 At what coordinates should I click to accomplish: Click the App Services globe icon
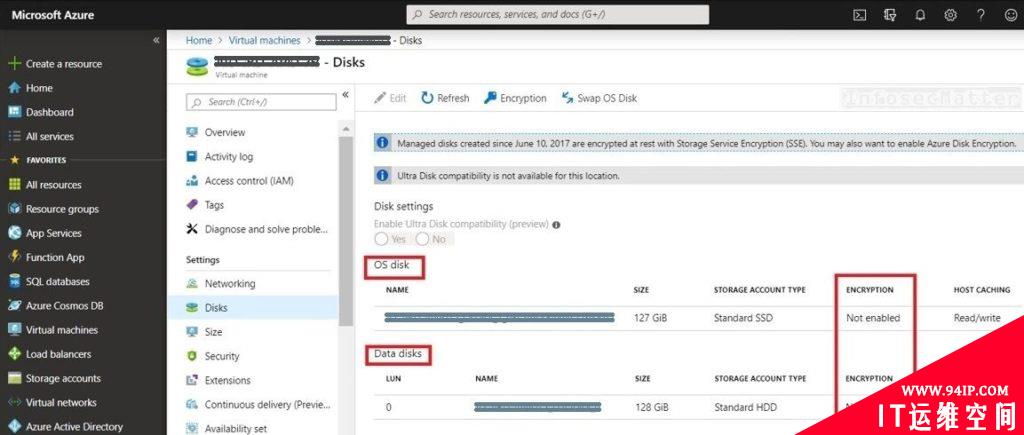tap(14, 233)
